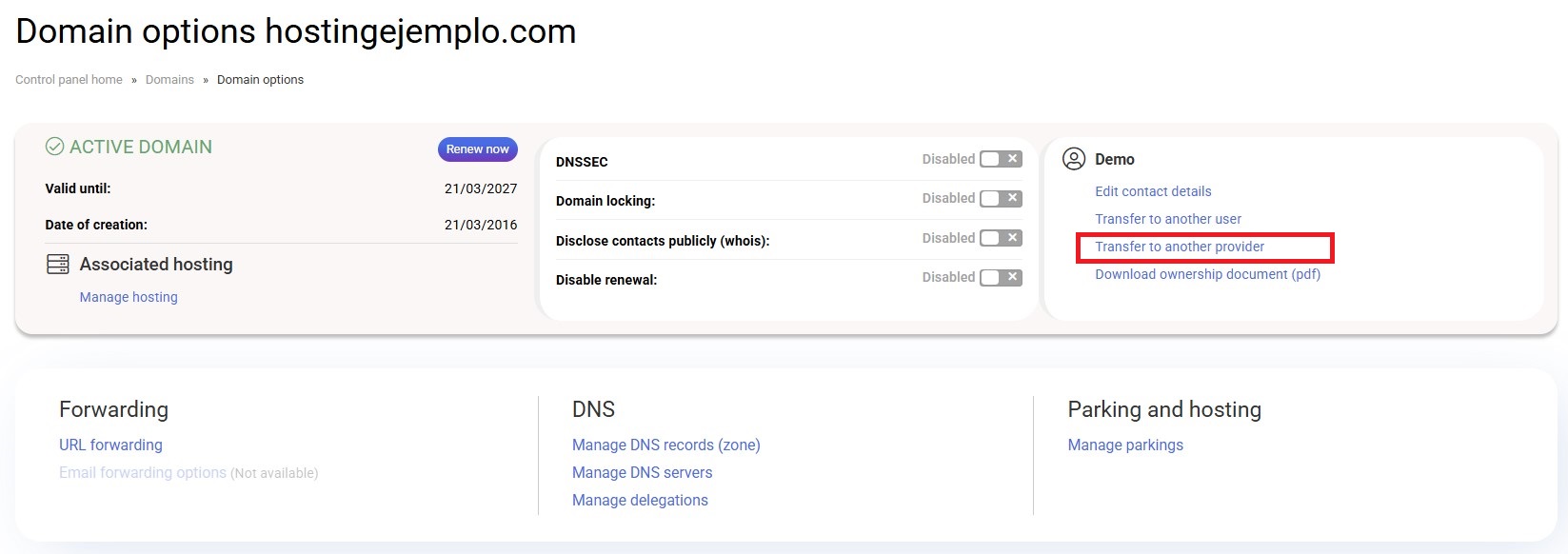
Task: Toggle the DNSSEC switch
Action: coord(1001,159)
